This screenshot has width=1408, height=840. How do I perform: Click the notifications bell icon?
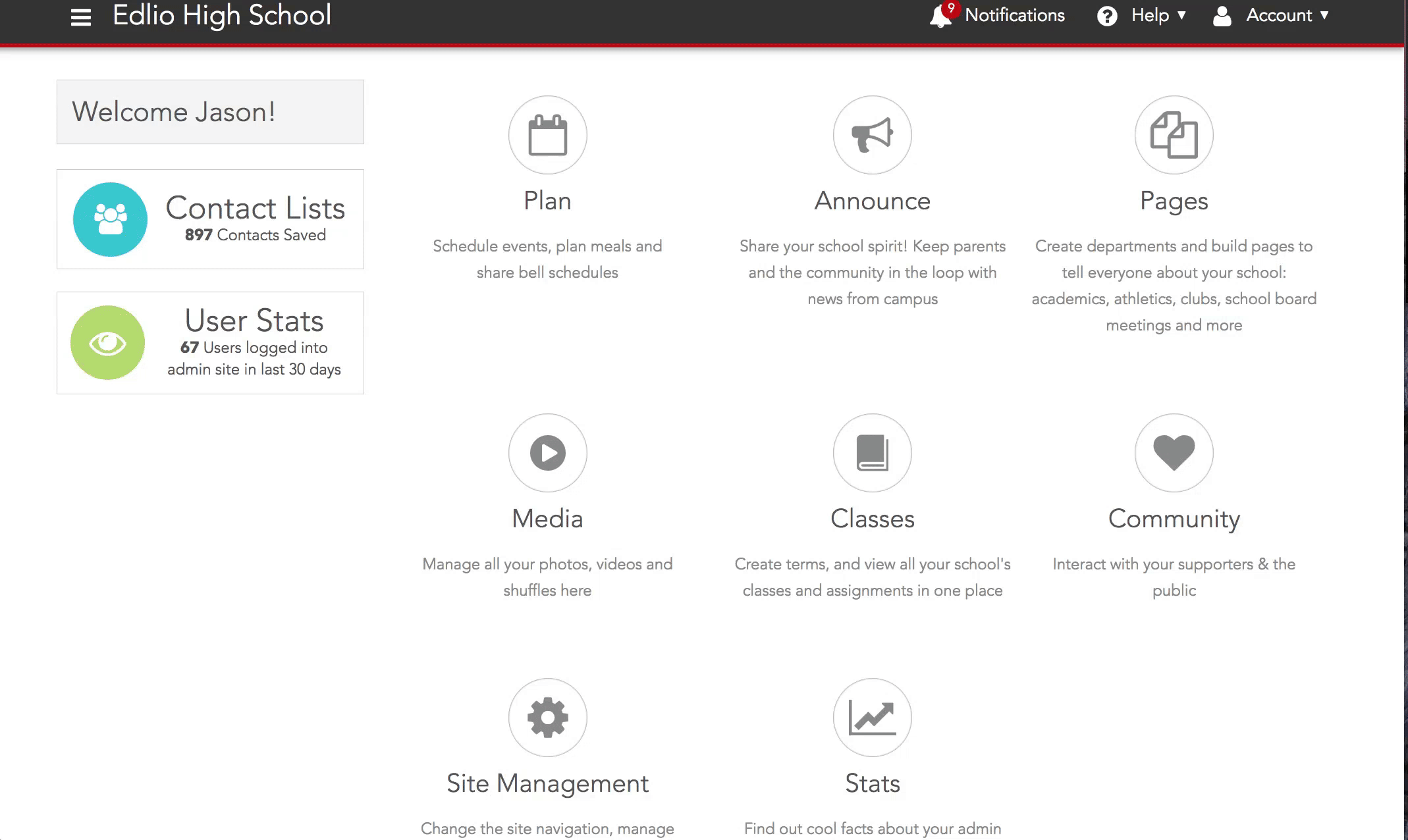tap(940, 17)
